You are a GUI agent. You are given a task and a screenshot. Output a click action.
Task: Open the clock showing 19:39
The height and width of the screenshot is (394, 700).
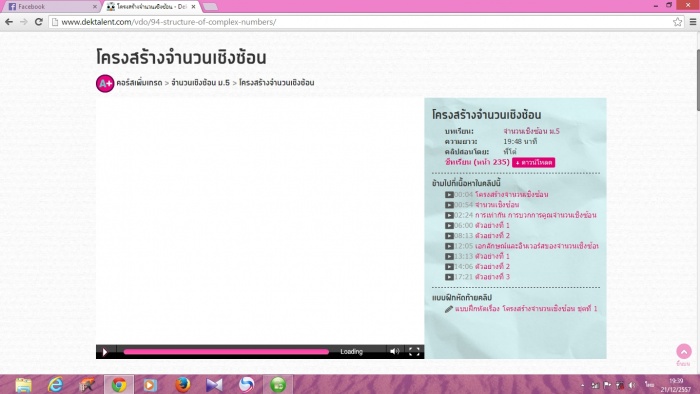(676, 385)
